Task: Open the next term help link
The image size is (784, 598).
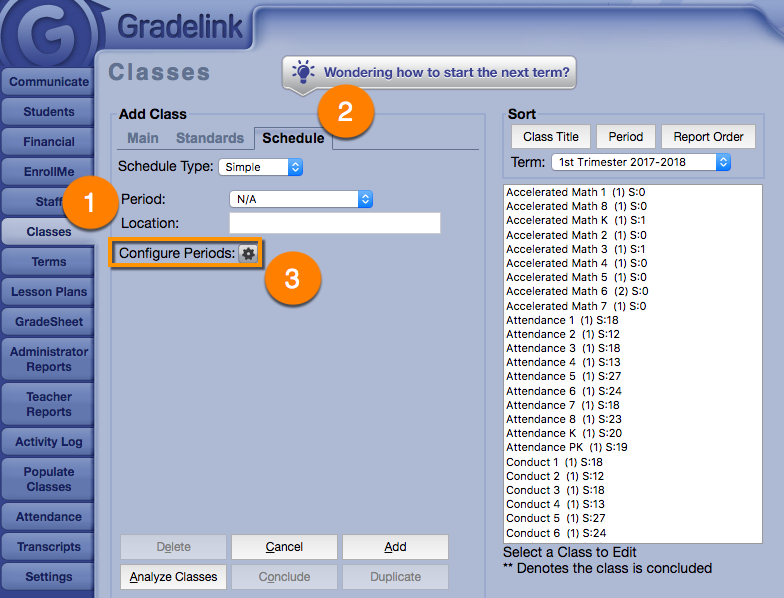Action: [x=446, y=72]
